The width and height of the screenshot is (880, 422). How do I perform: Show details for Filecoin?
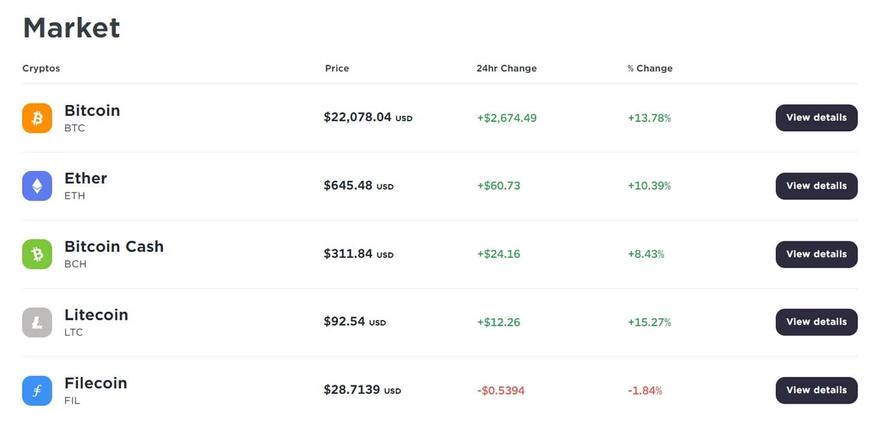click(816, 390)
